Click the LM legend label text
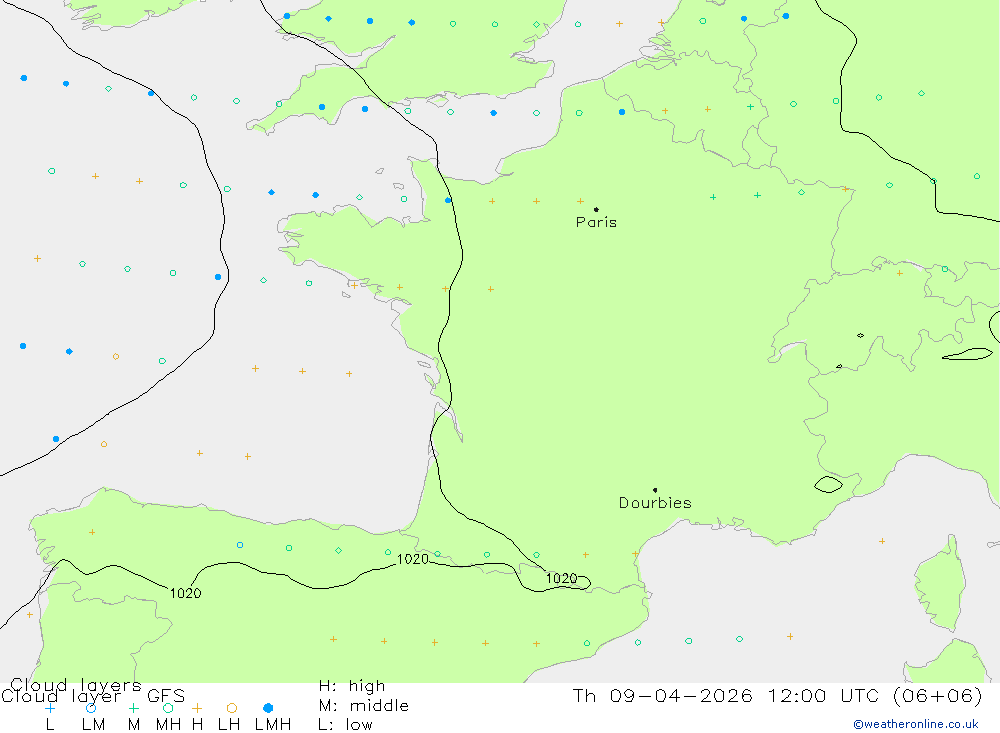1000x733 pixels. coord(93,725)
